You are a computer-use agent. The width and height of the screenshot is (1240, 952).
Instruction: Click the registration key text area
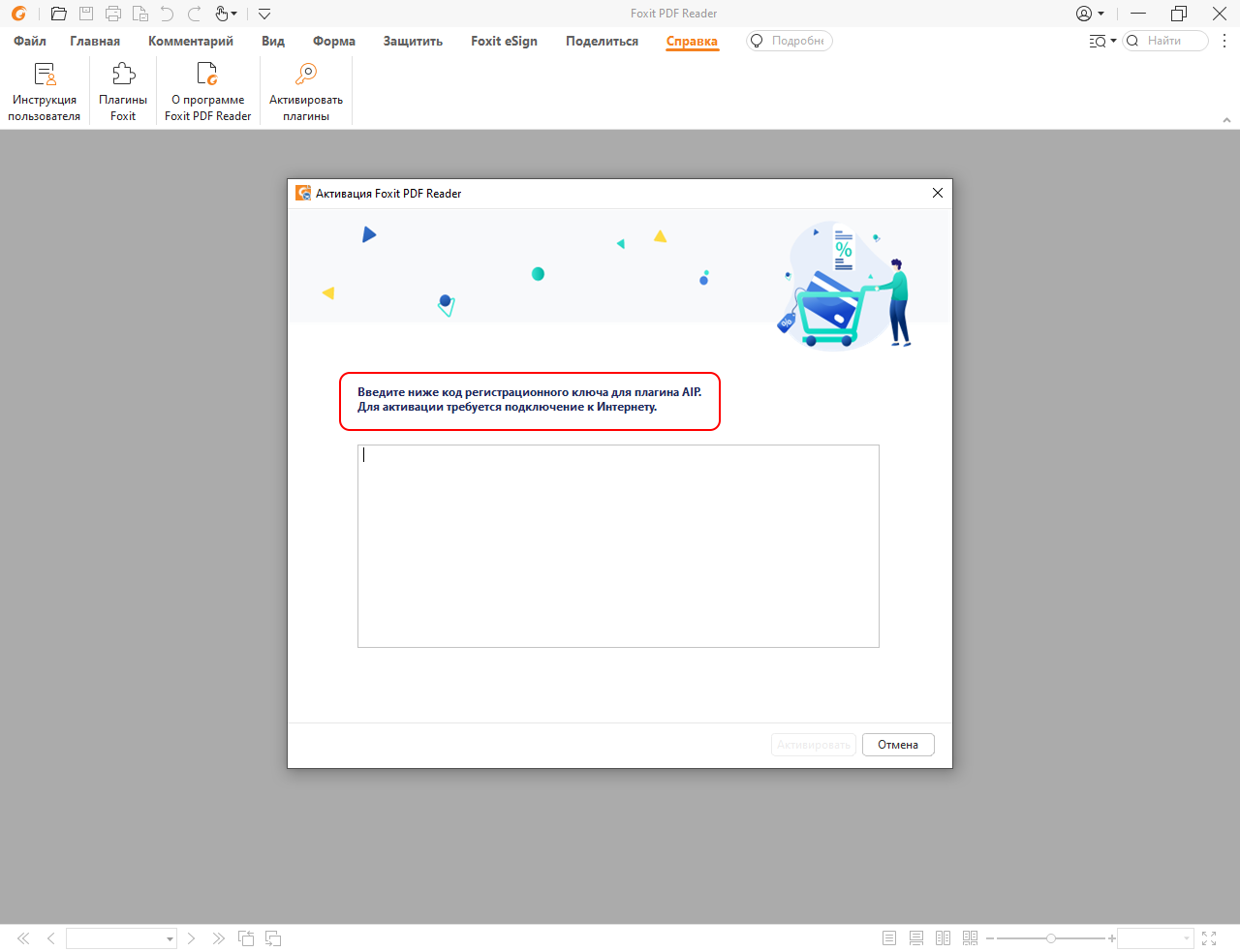(x=618, y=545)
